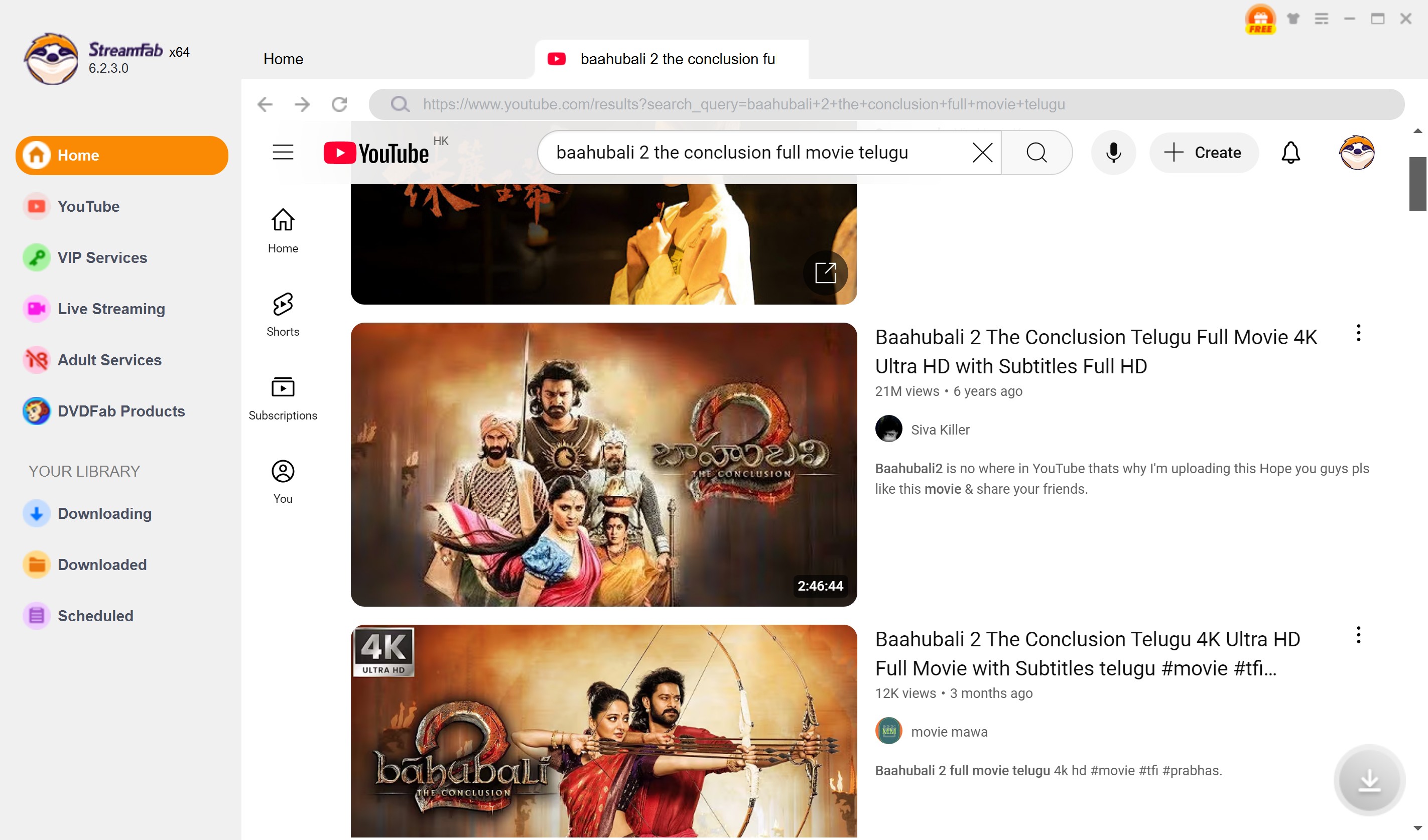Viewport: 1428px width, 840px height.
Task: Switch to the baahubali 2 the conclusion tab
Action: pyautogui.click(x=671, y=59)
